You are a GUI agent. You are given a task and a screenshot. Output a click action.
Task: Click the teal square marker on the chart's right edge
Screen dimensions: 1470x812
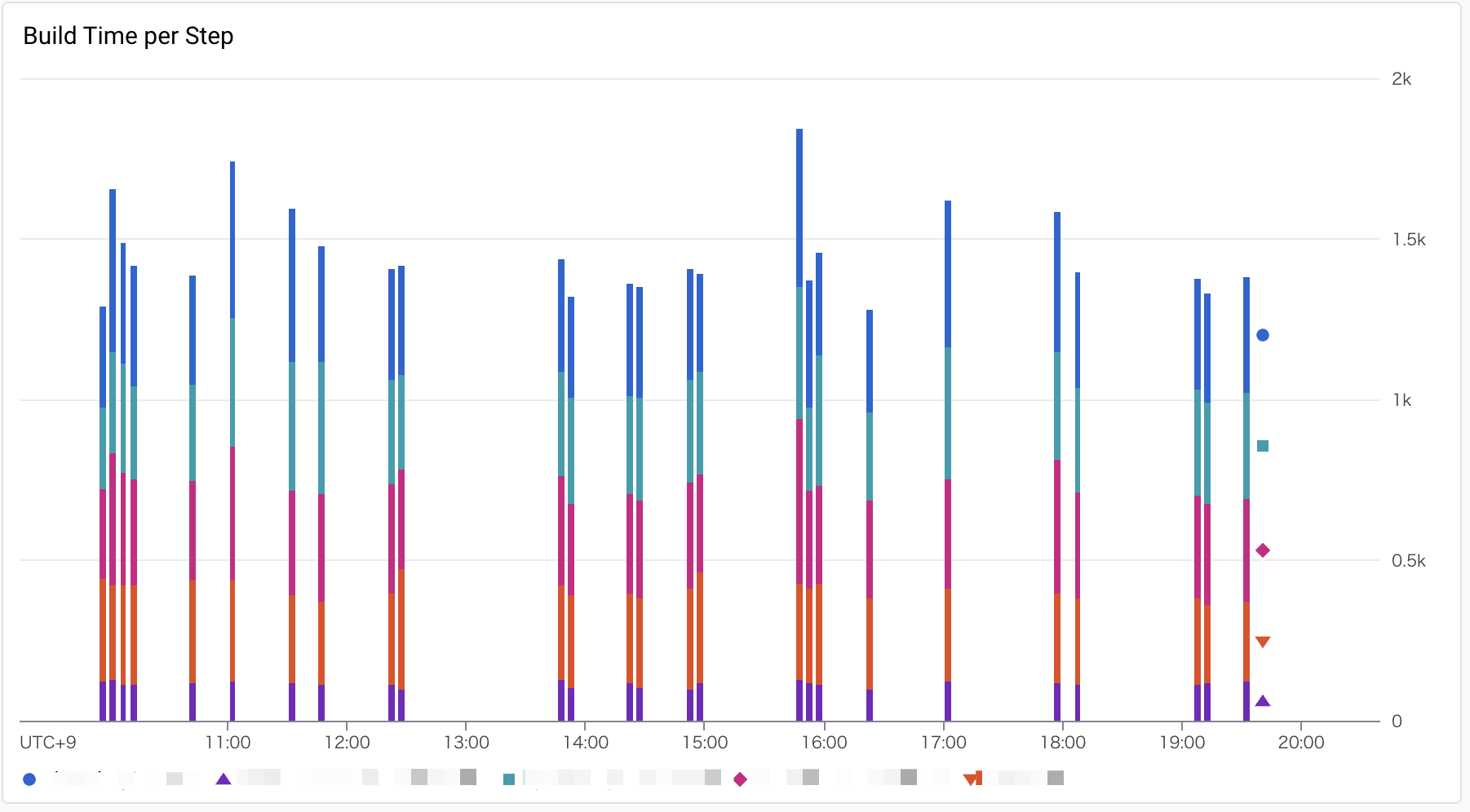pos(1264,446)
